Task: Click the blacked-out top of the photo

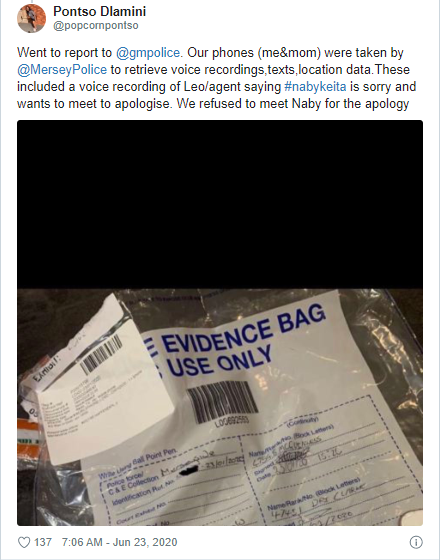Action: coord(220,204)
